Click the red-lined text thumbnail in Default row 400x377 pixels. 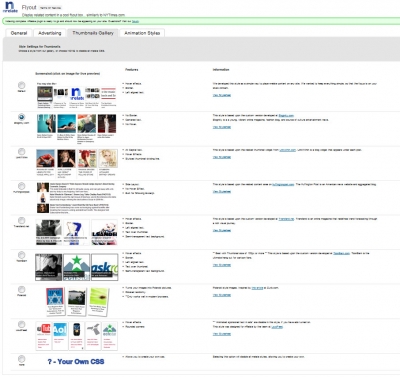pos(108,93)
